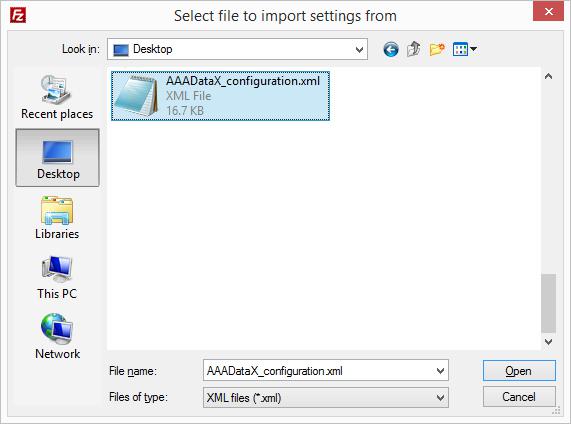
Task: Open the View menu grid icon
Action: [464, 49]
